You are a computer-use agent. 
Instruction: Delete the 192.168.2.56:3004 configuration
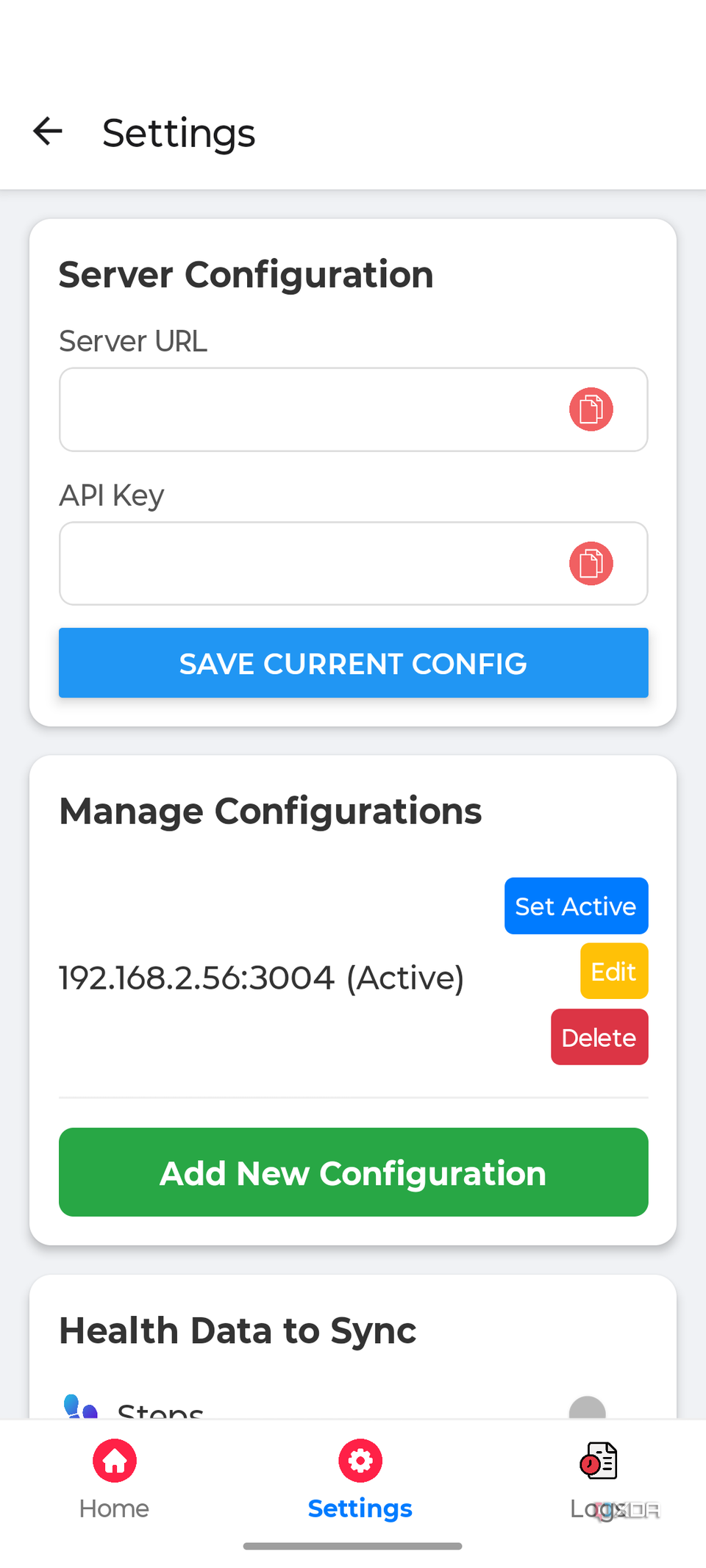coord(599,1037)
